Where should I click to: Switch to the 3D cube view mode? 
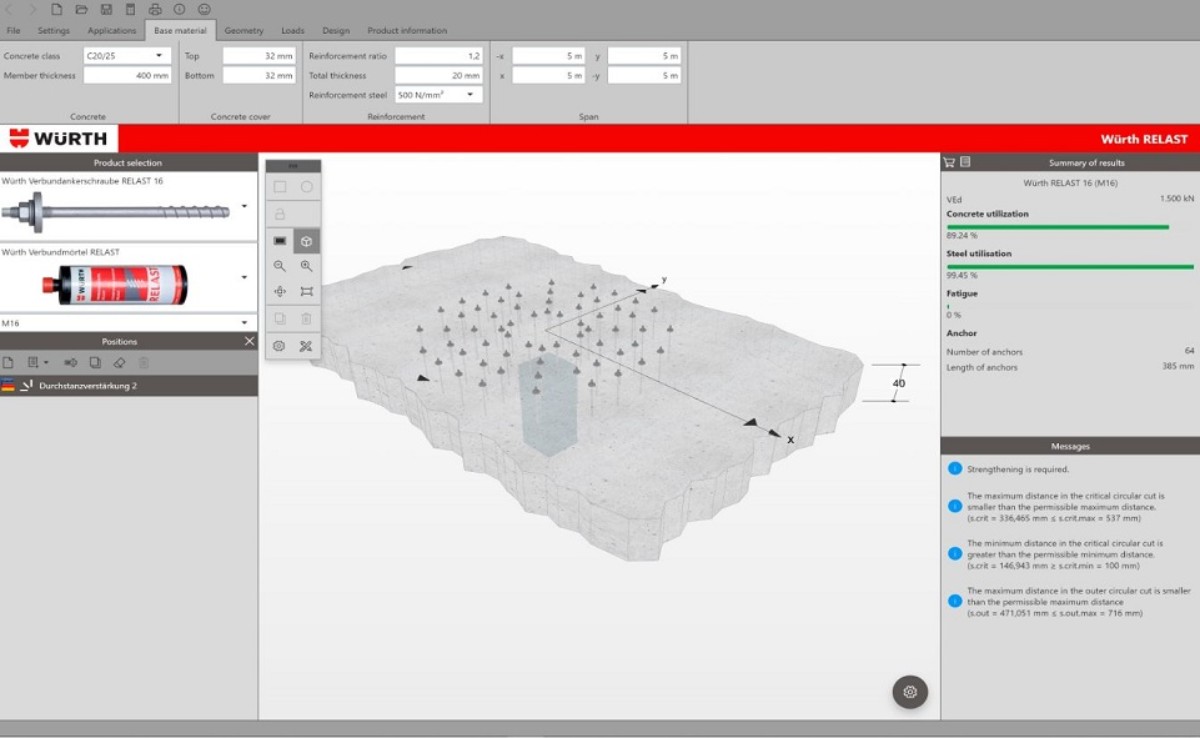(307, 241)
